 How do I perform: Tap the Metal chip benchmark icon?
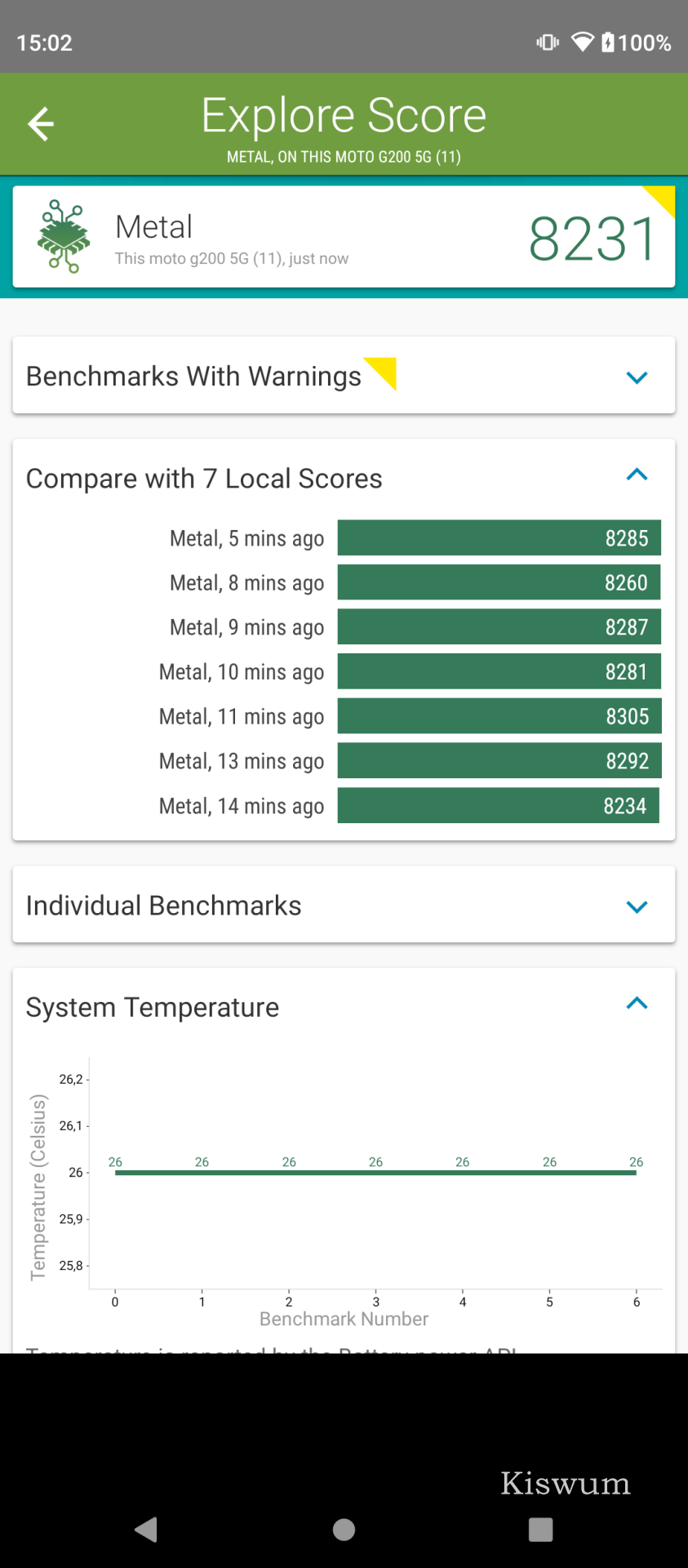pyautogui.click(x=64, y=236)
